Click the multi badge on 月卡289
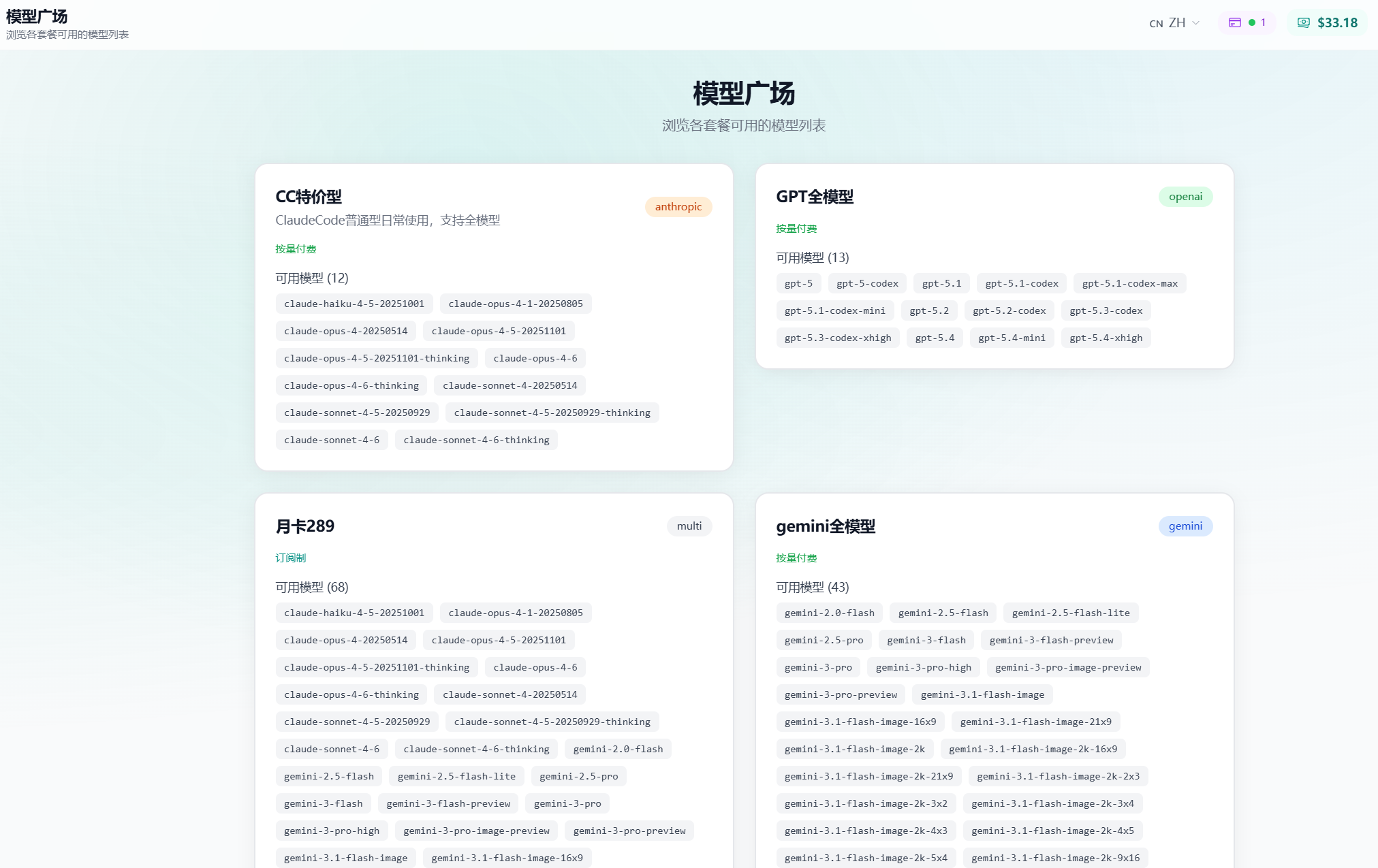Image resolution: width=1378 pixels, height=868 pixels. (x=689, y=526)
